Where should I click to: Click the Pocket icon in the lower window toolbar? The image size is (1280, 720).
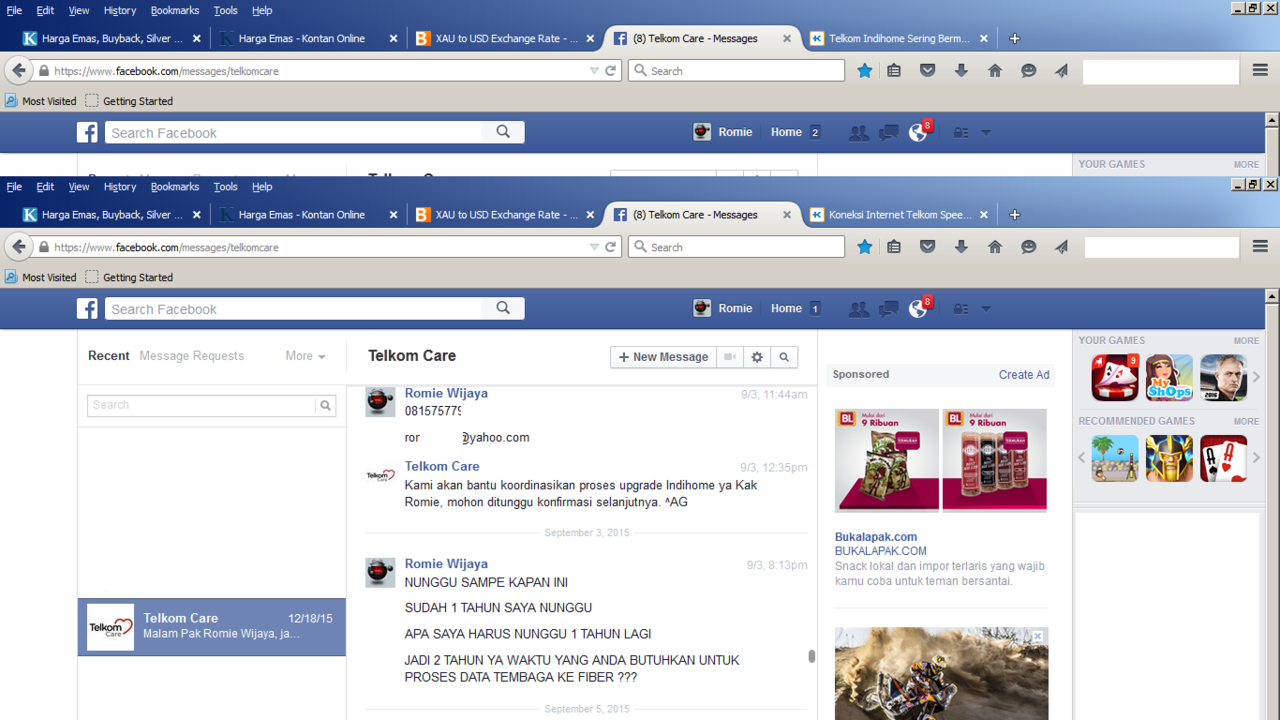927,247
